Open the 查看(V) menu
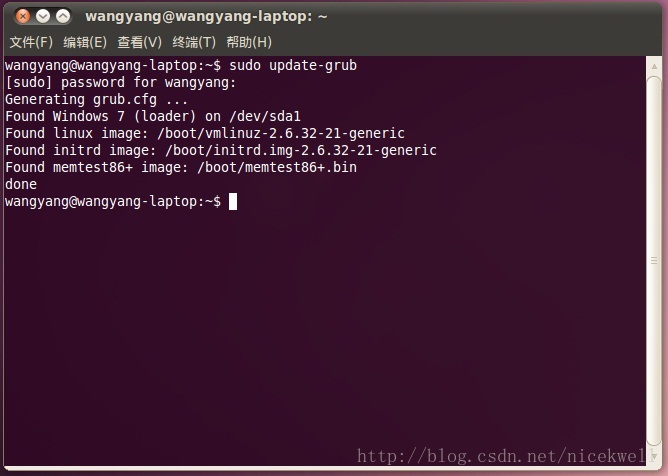668x476 pixels. 139,42
